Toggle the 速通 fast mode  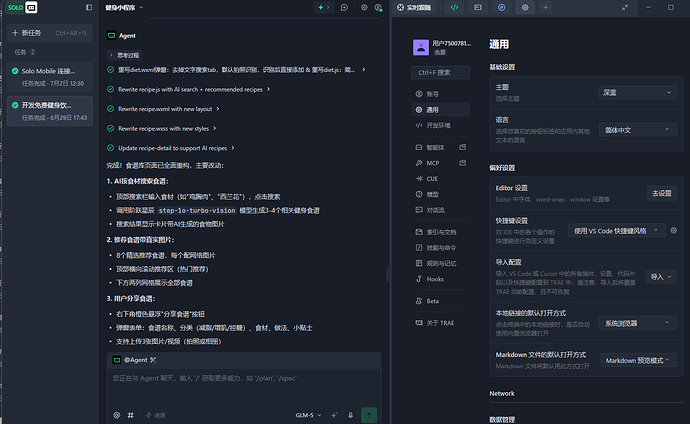[x=156, y=415]
